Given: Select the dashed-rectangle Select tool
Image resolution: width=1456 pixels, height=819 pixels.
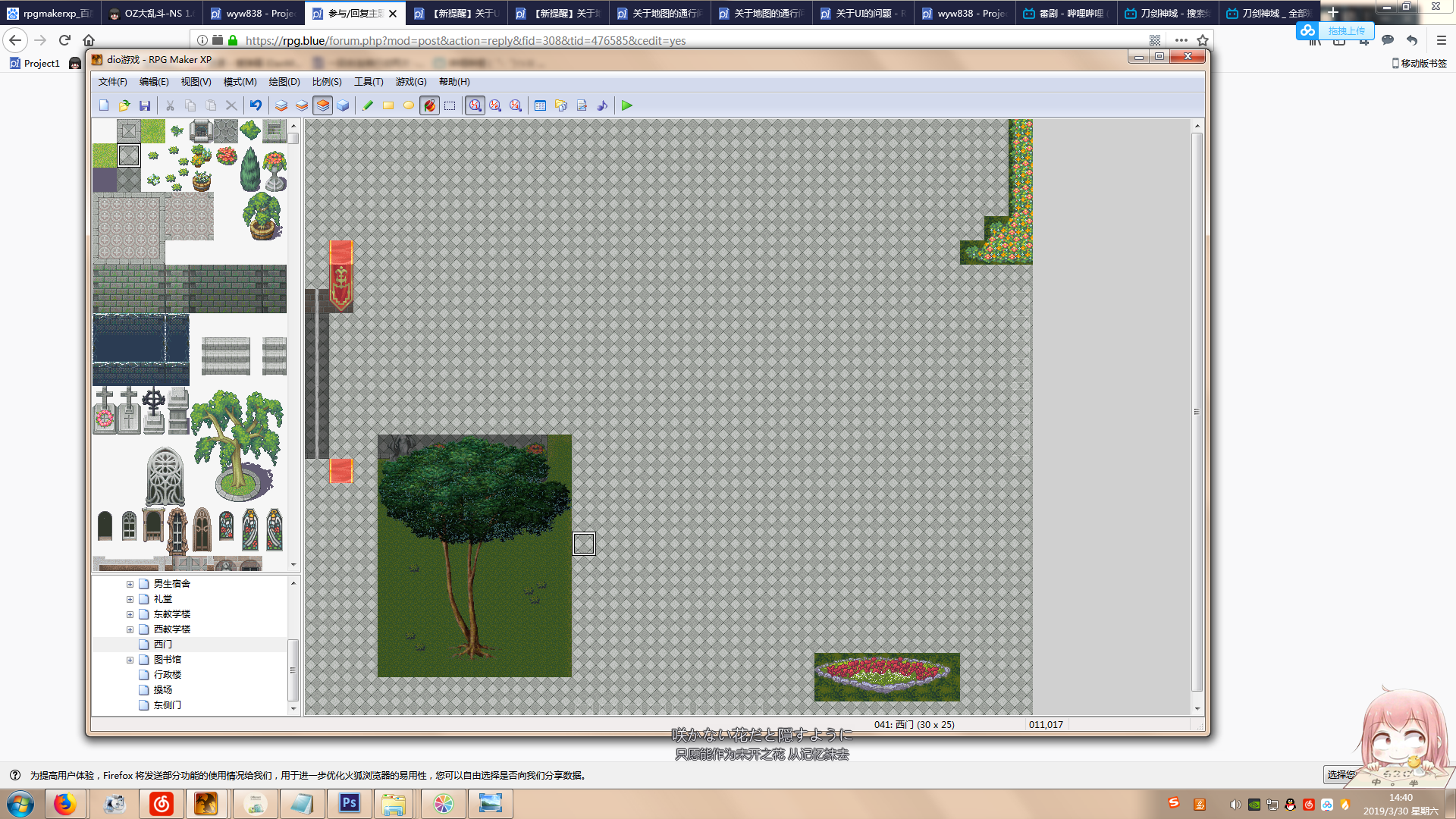Looking at the screenshot, I should [x=450, y=105].
